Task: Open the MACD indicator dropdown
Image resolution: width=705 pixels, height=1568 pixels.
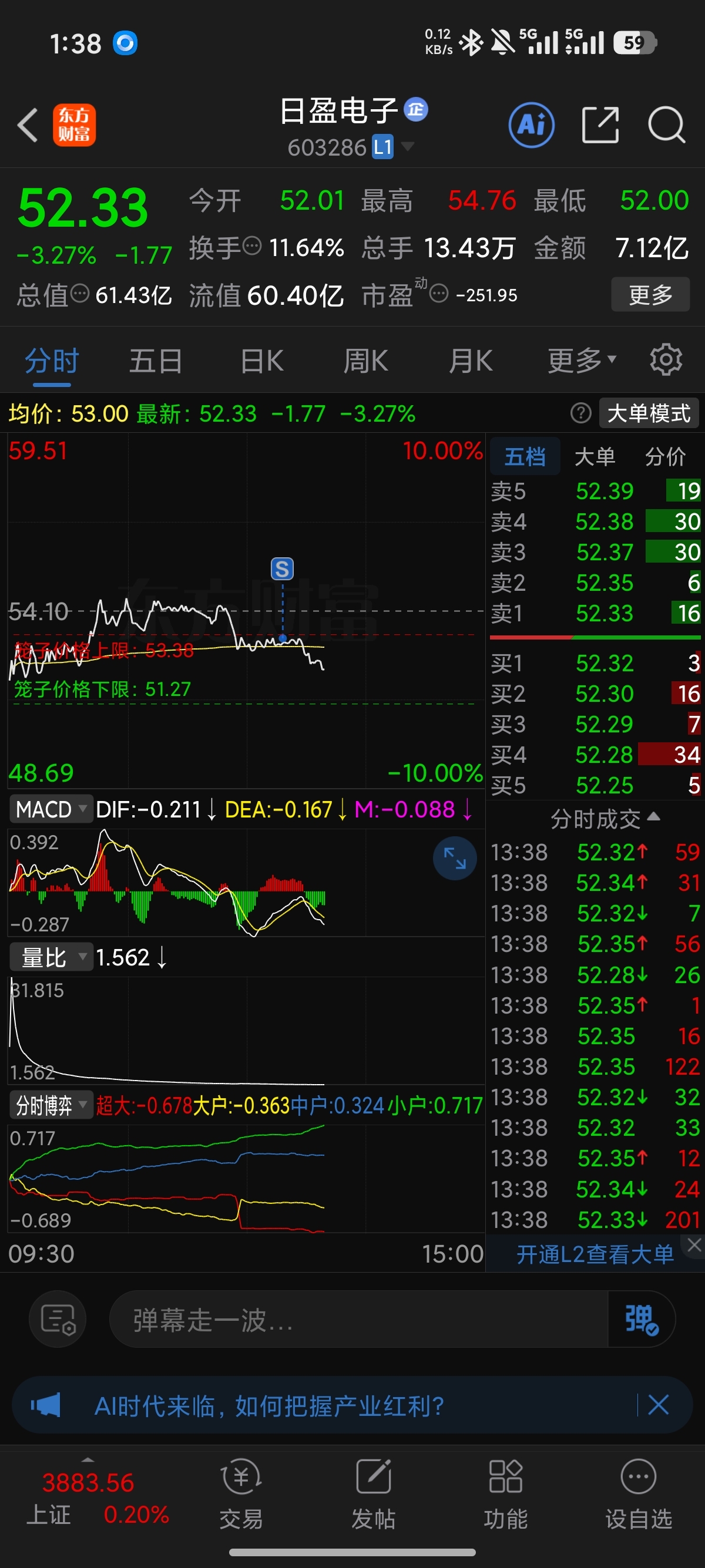Action: coord(51,809)
